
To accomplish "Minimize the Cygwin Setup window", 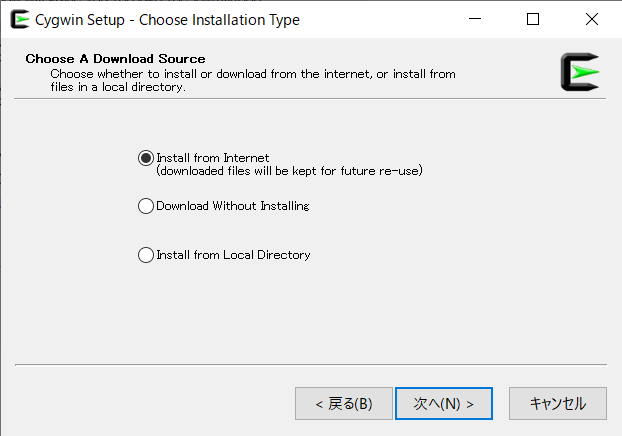I will click(x=481, y=20).
